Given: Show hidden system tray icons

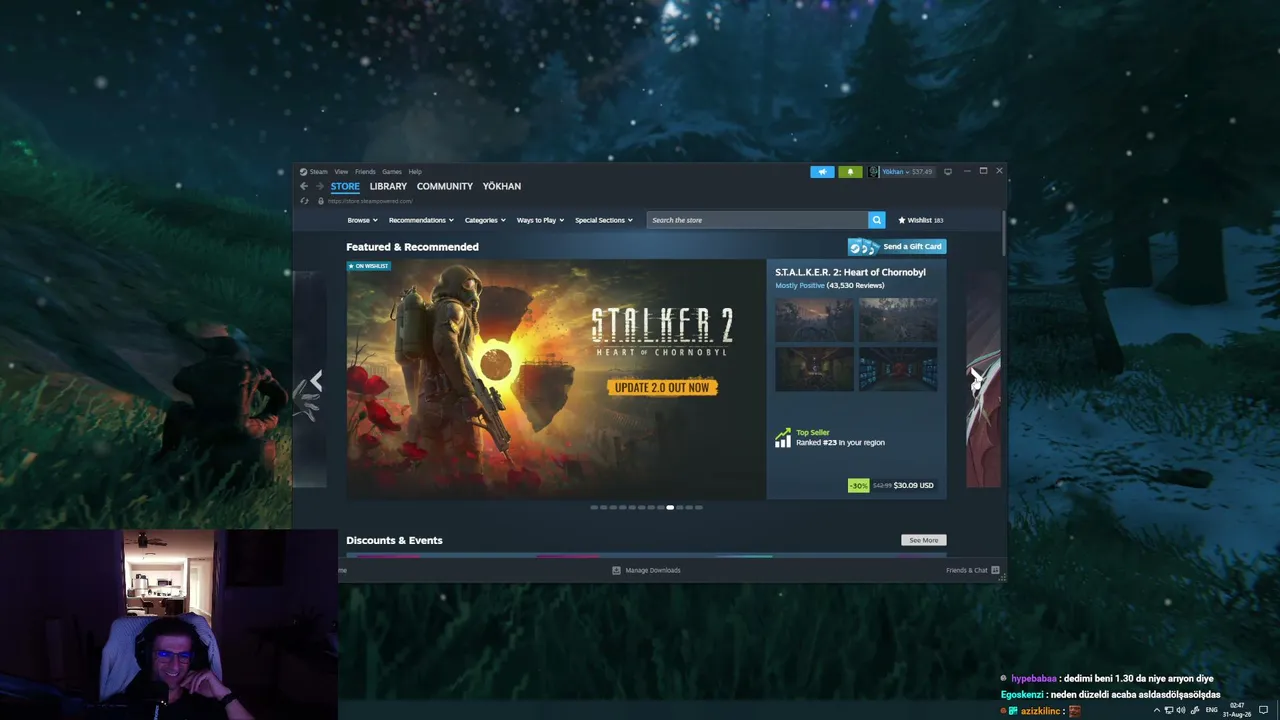Looking at the screenshot, I should coord(1157,710).
